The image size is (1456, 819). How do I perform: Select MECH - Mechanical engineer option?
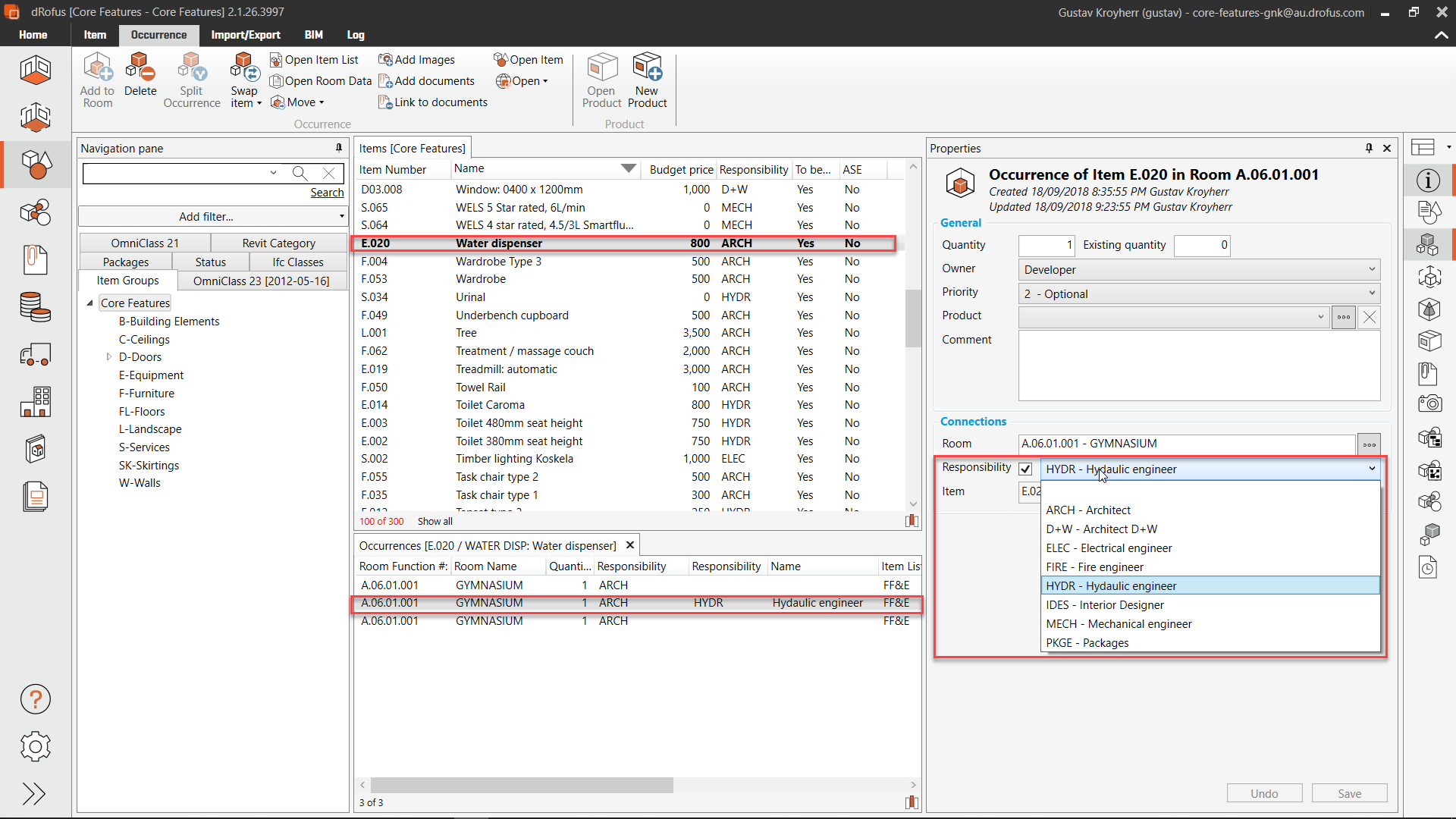1119,624
